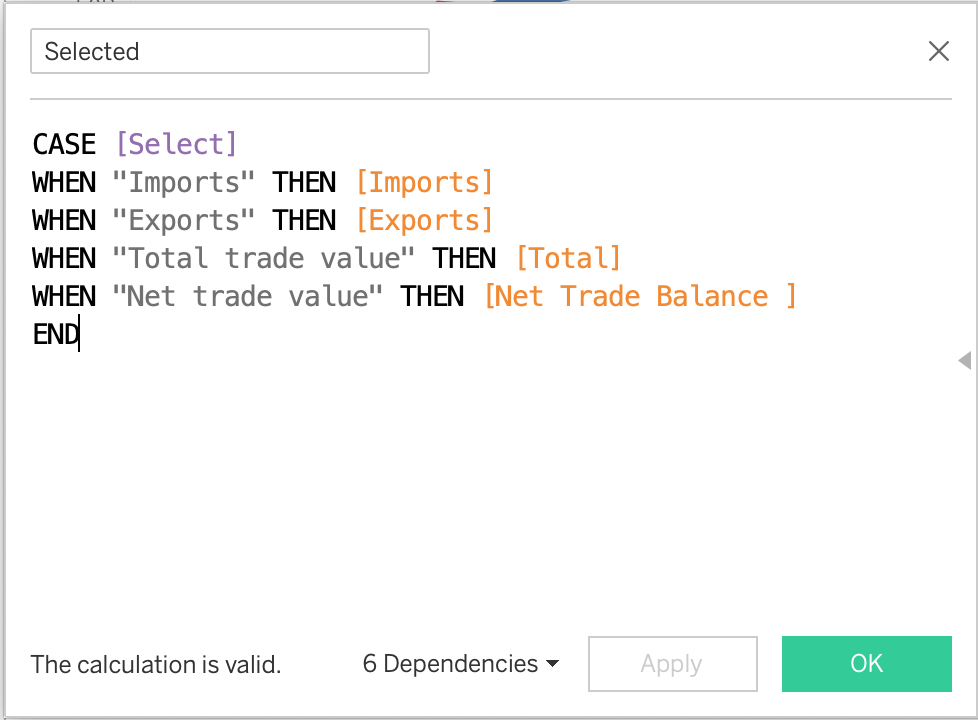Click the "Total trade value" string
The width and height of the screenshot is (978, 720).
[264, 258]
